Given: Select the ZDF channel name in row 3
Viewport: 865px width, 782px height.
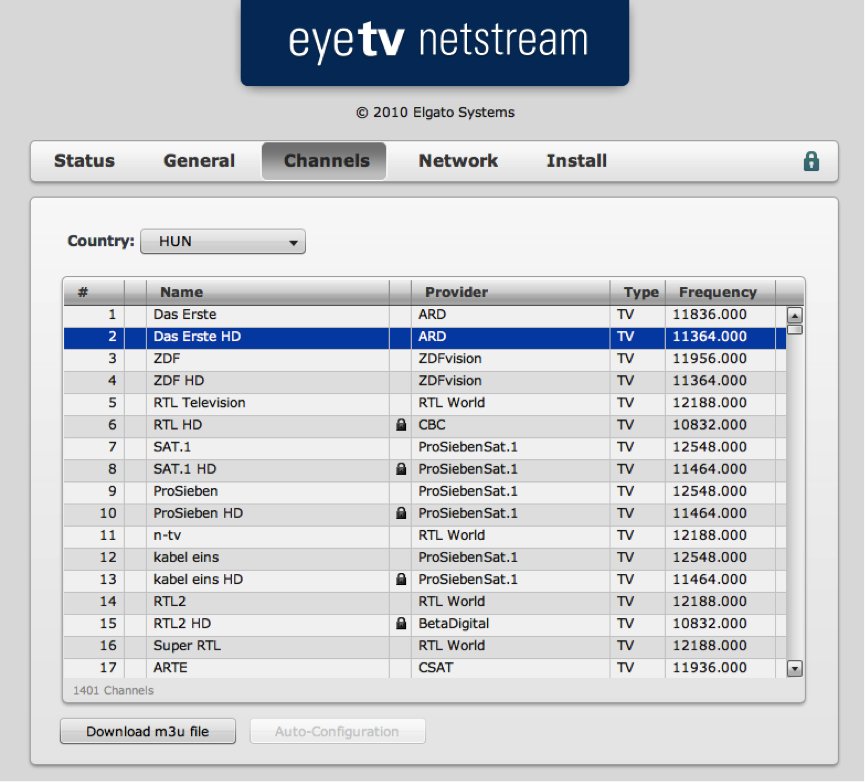Looking at the screenshot, I should coord(167,358).
